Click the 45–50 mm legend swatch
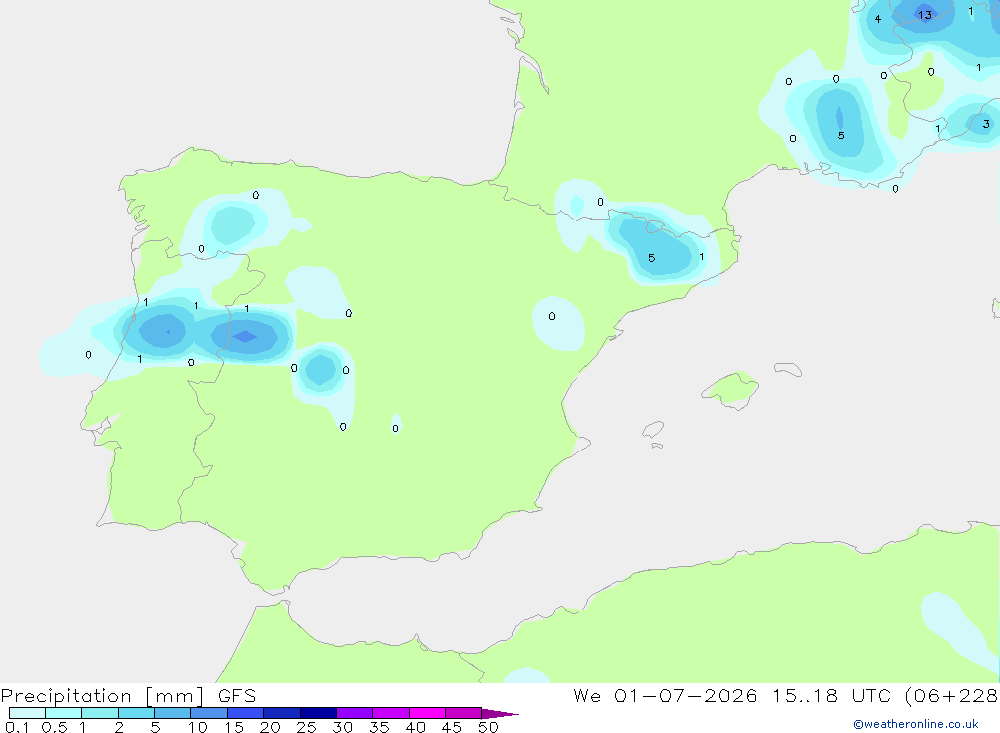This screenshot has width=1000, height=733. (464, 713)
